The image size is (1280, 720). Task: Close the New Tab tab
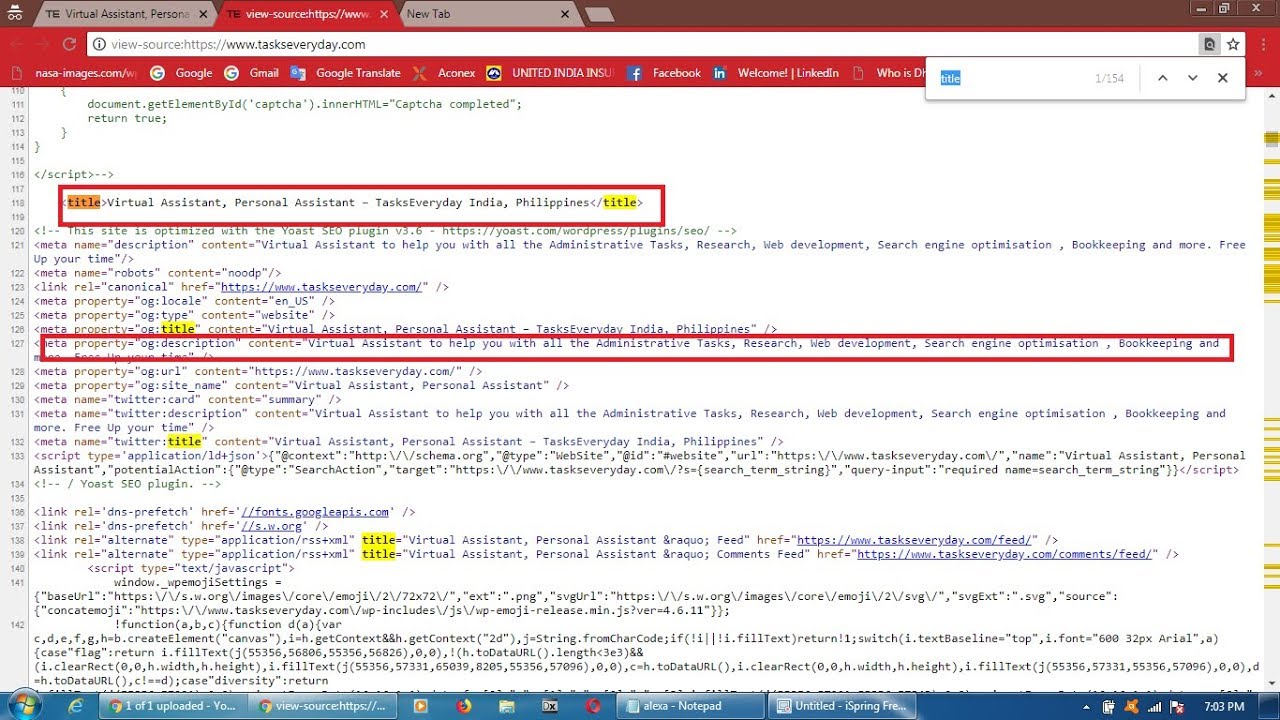tap(563, 14)
